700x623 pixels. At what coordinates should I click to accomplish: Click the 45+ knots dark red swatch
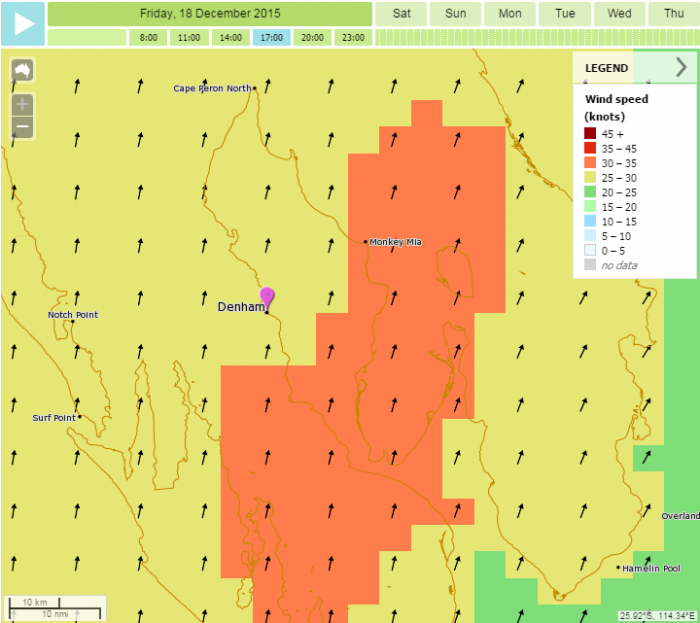(x=590, y=133)
